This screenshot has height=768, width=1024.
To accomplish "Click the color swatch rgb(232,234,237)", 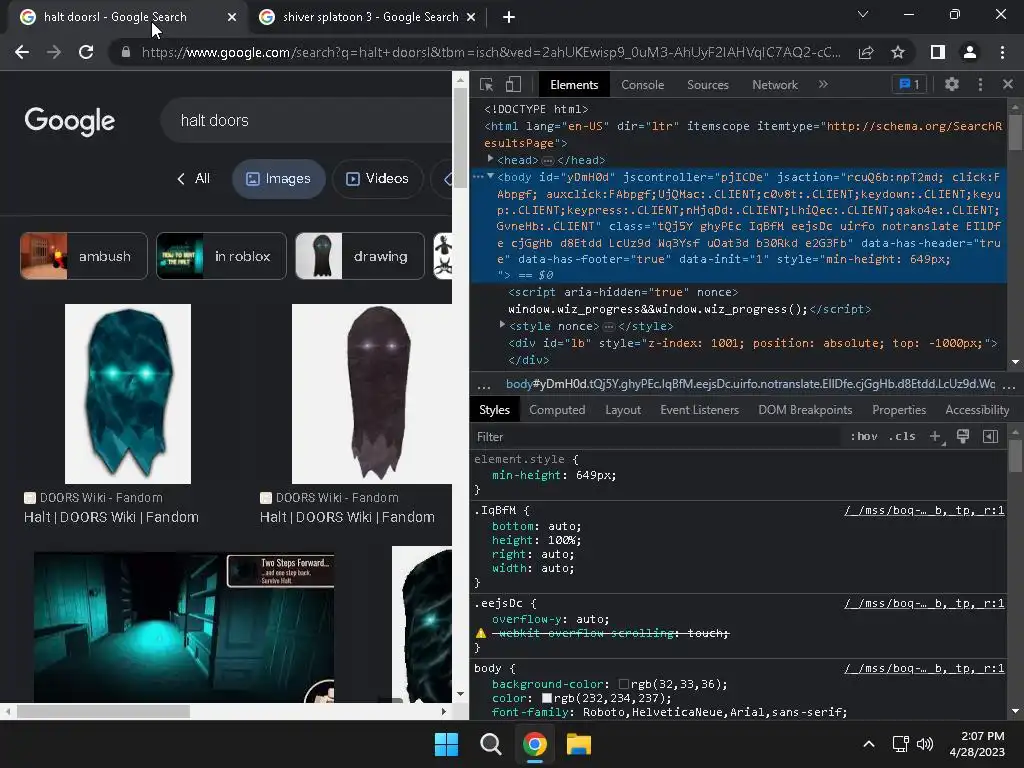I will pos(547,698).
